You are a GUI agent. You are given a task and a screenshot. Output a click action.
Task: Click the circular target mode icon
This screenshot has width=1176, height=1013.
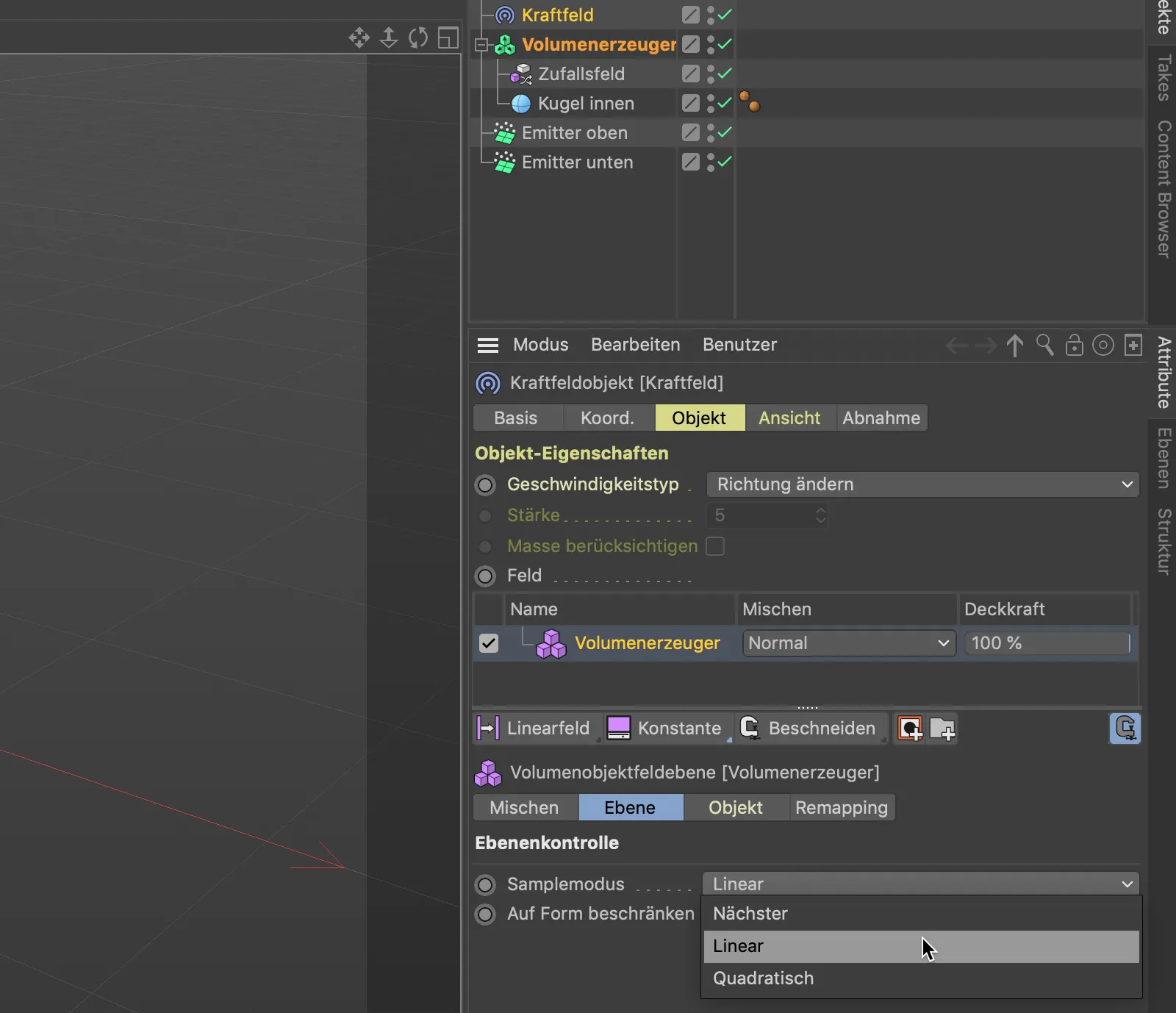tap(1103, 345)
